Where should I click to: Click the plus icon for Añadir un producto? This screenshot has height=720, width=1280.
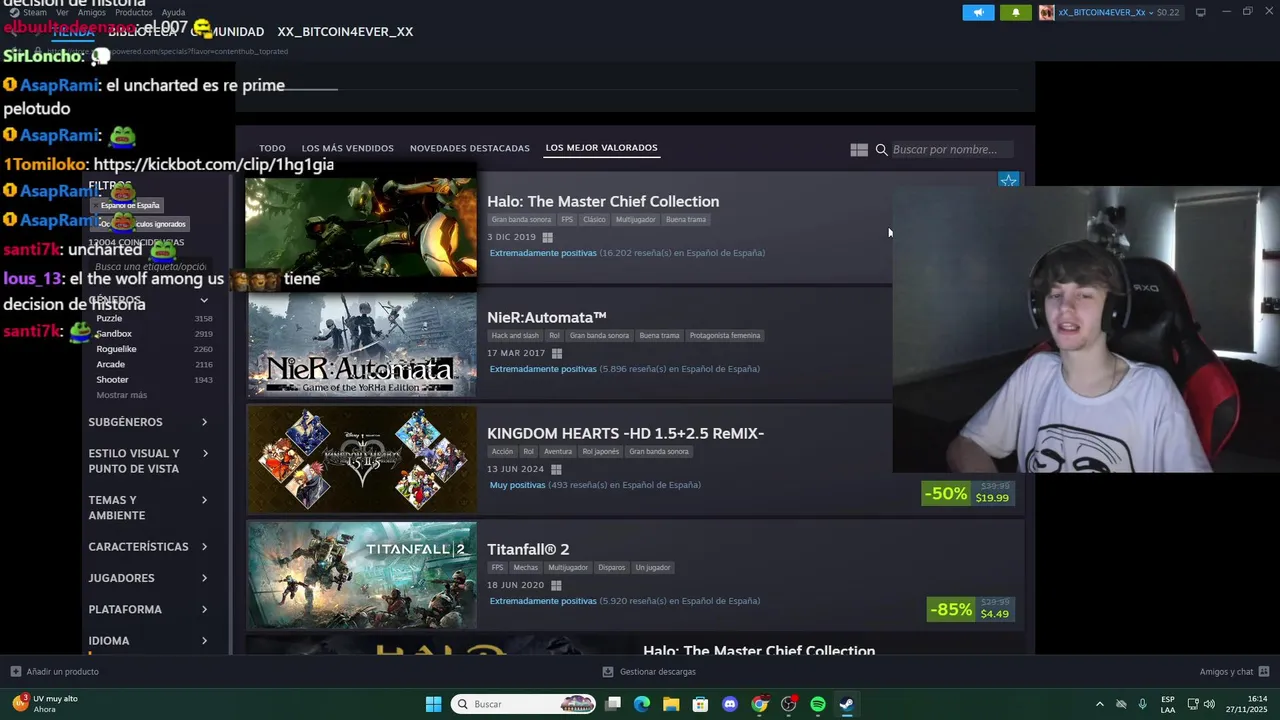coord(15,672)
